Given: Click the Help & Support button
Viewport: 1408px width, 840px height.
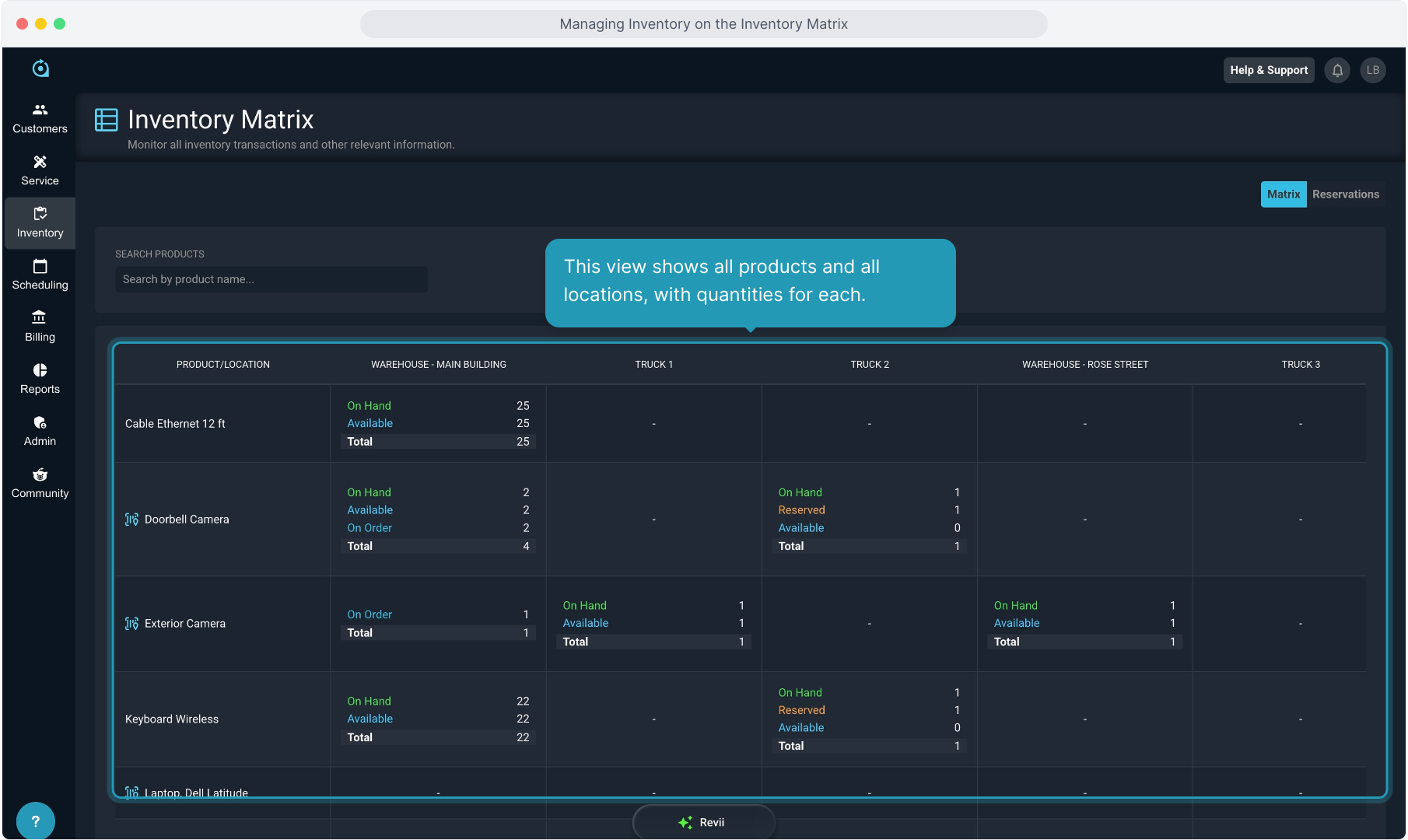Looking at the screenshot, I should coord(1268,70).
